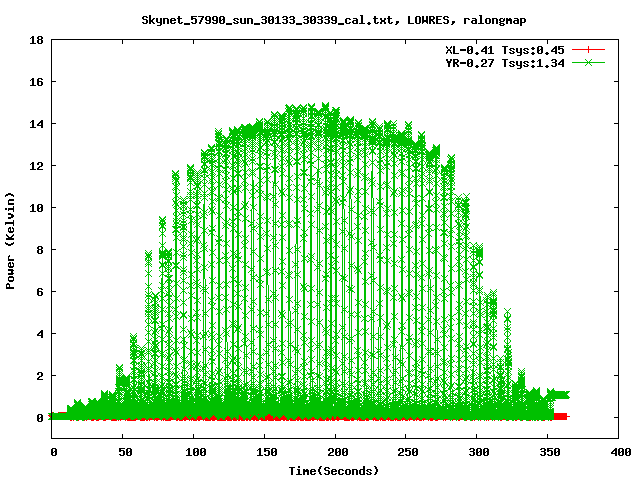Image resolution: width=640 pixels, height=480 pixels.
Task: Click the Power (Kelvin) axis label
Action: point(10,241)
